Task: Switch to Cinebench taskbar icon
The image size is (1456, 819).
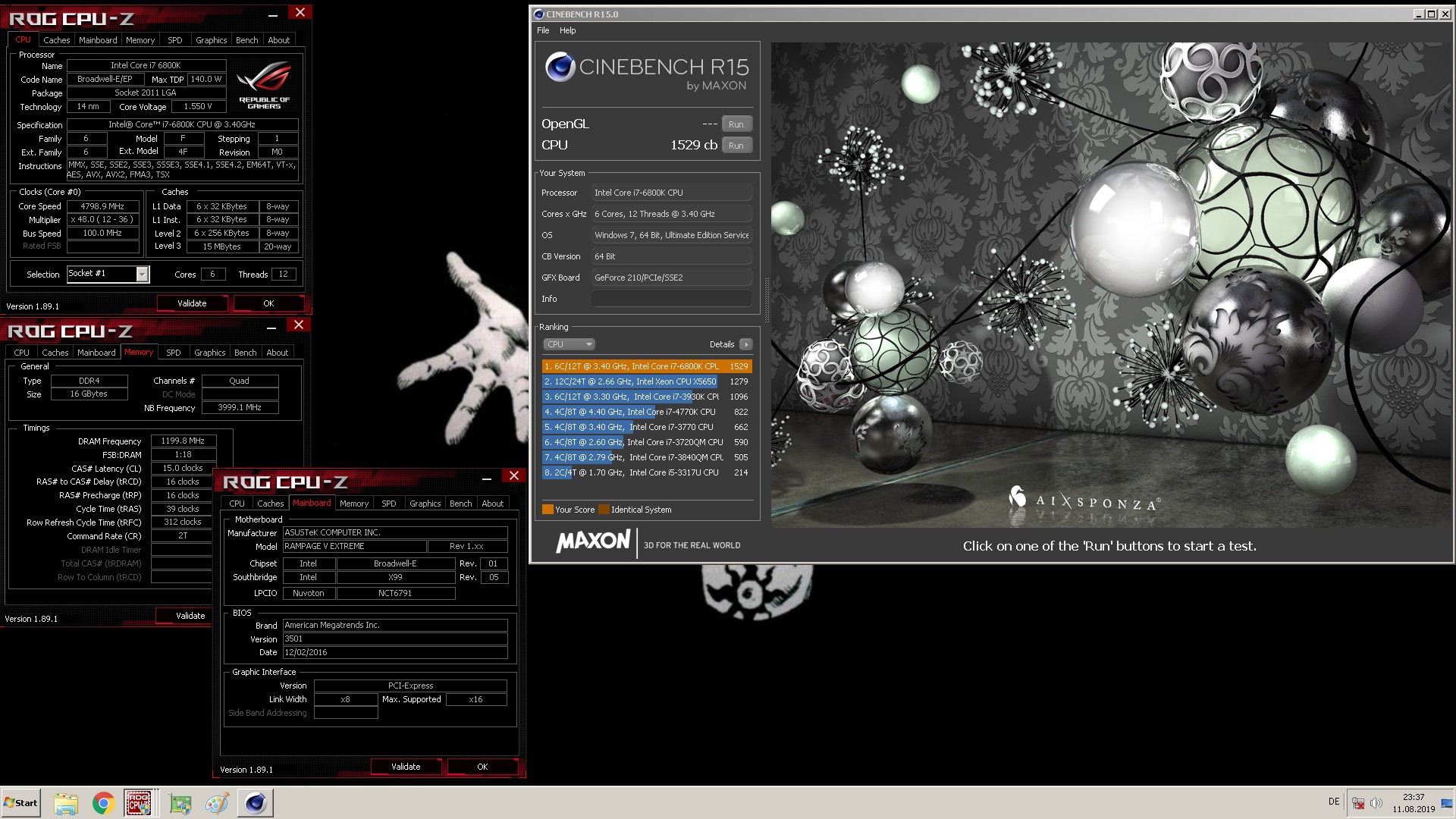Action: pyautogui.click(x=256, y=803)
